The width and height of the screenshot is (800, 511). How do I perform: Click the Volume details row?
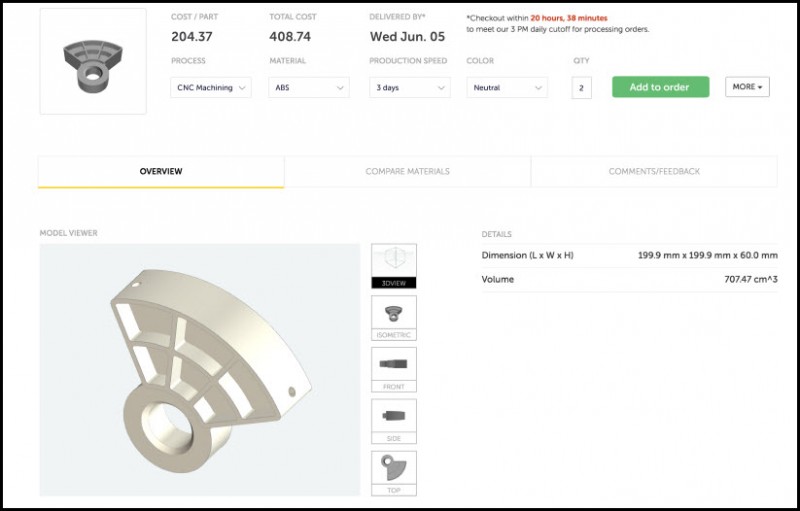tap(628, 280)
